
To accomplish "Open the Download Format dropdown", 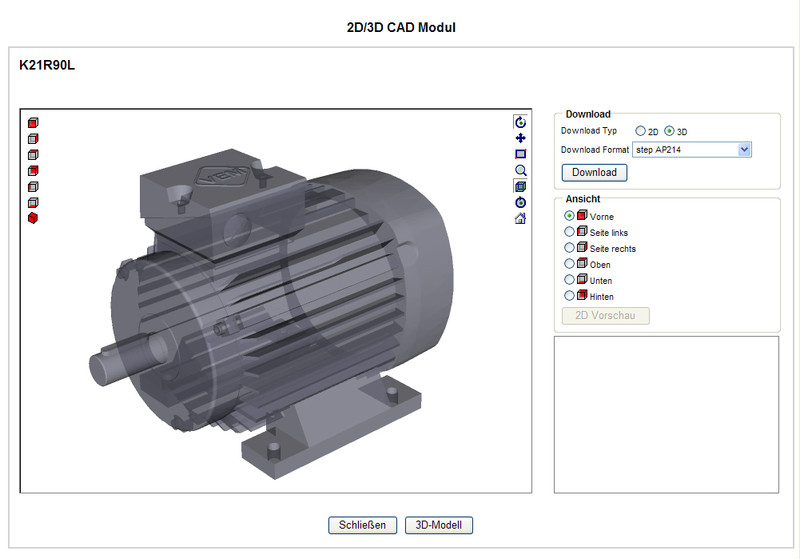I will coord(691,150).
